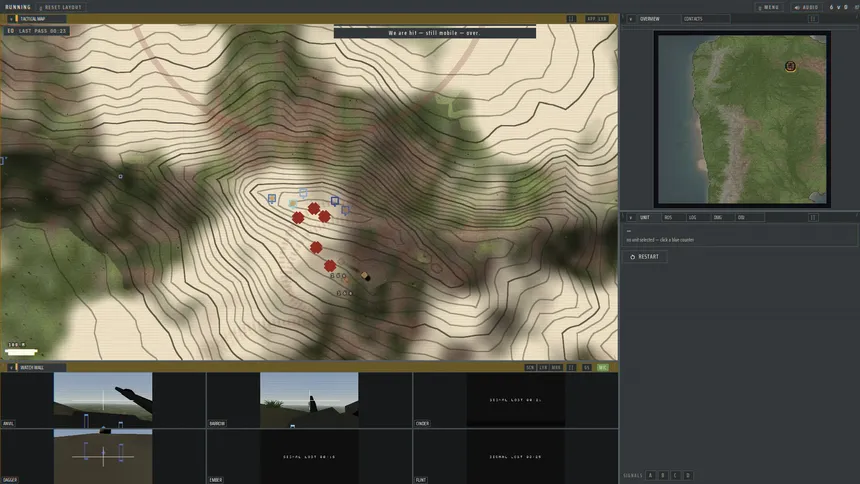Select the Watch Wall panel tab
The height and width of the screenshot is (484, 860).
40,368
